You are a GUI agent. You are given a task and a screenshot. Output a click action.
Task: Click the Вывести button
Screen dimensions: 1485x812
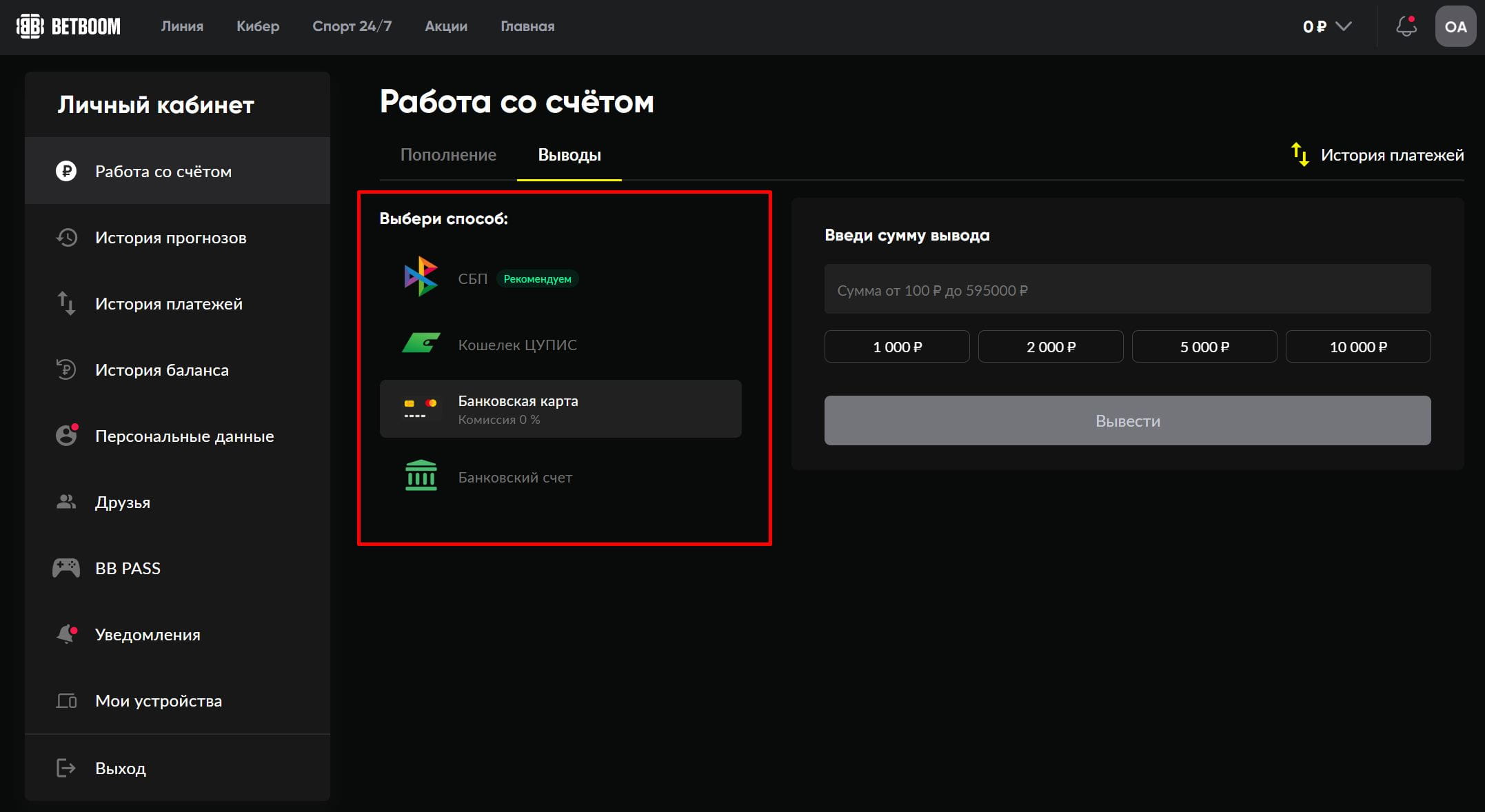click(1127, 420)
